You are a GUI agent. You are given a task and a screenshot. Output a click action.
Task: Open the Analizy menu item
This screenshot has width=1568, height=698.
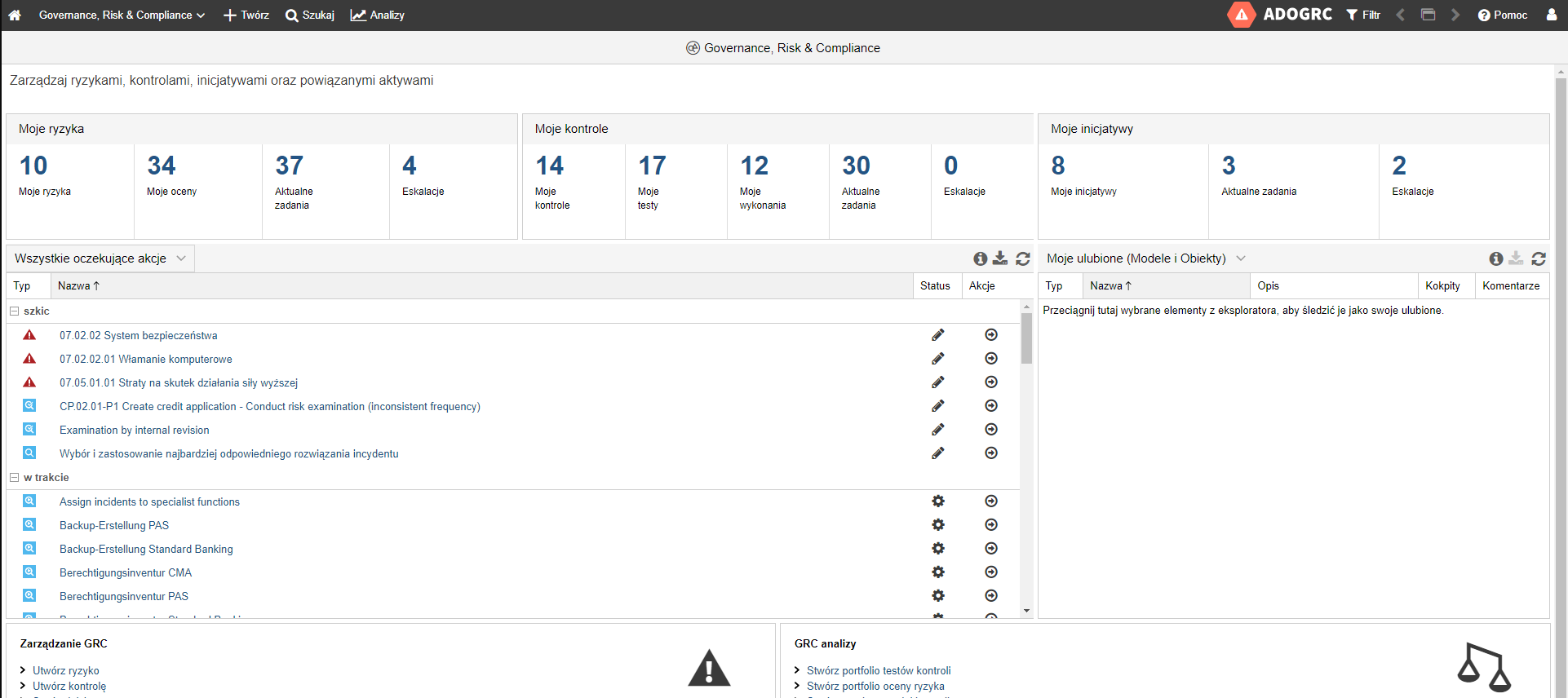[x=378, y=15]
